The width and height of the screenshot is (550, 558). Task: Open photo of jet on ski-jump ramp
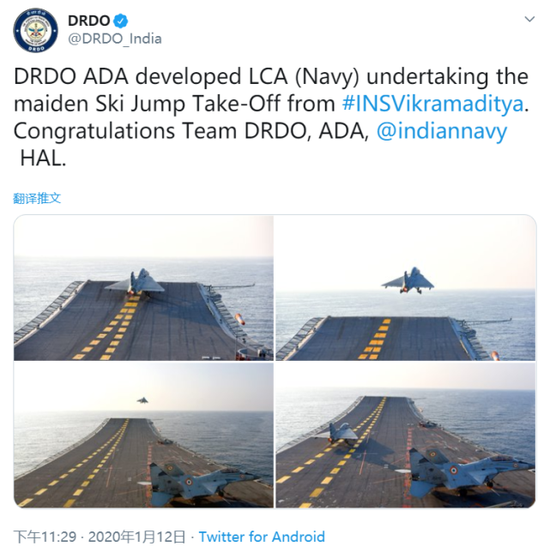click(x=144, y=288)
